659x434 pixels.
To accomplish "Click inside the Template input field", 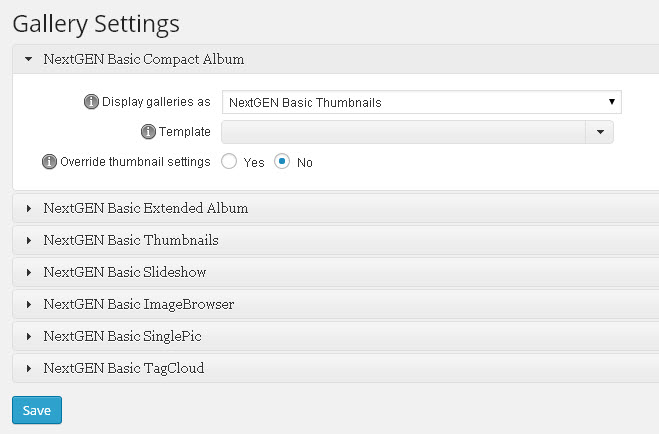I will click(403, 132).
